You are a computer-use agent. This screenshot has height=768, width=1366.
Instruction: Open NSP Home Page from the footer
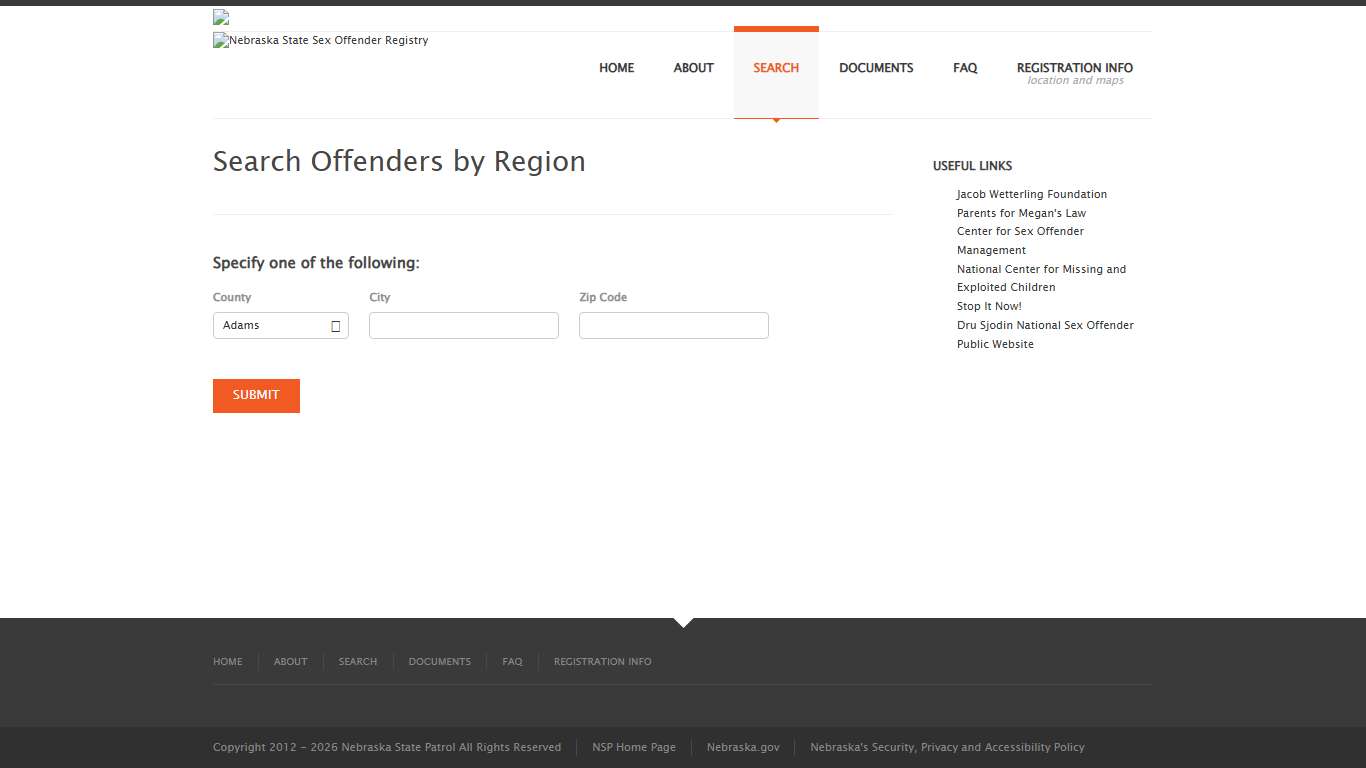pyautogui.click(x=634, y=747)
